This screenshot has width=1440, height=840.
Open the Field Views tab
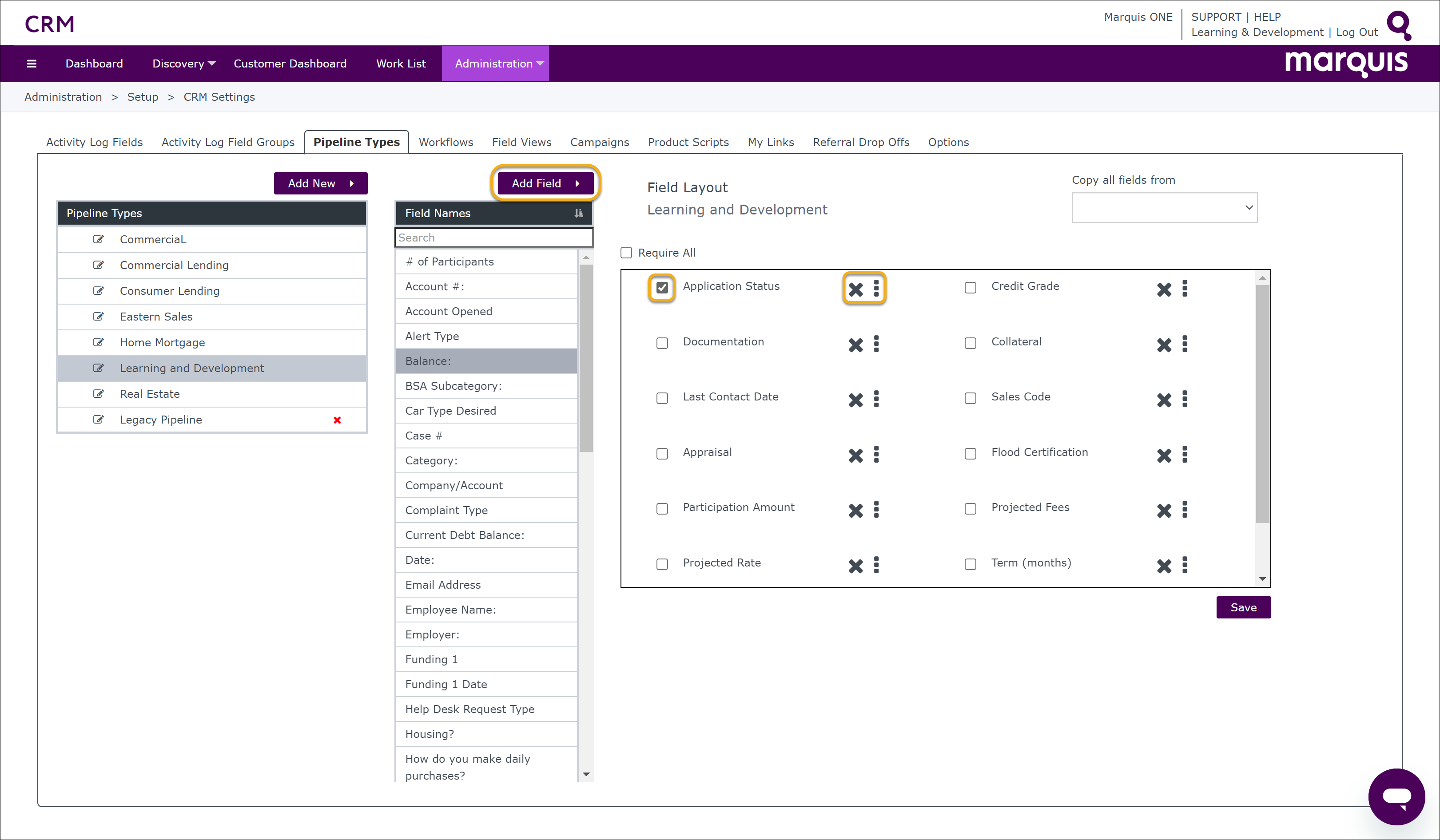tap(521, 142)
